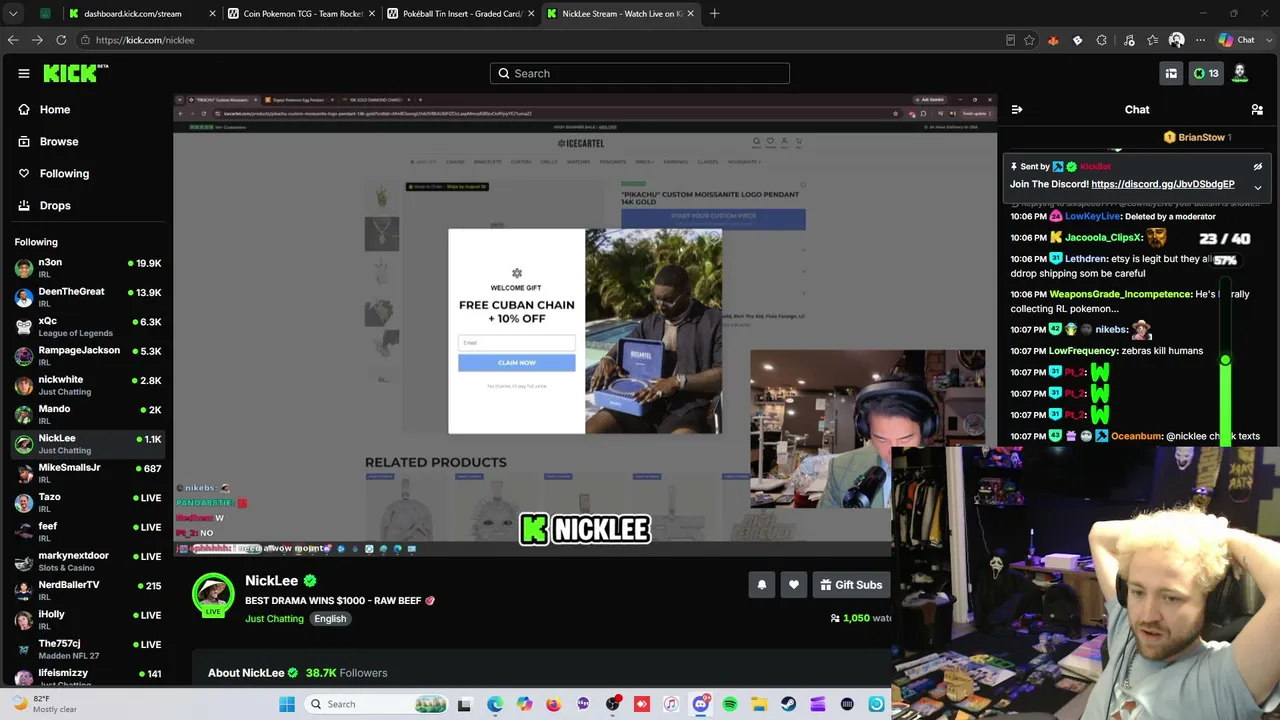The width and height of the screenshot is (1280, 720).
Task: Collapse the chat panel arrow icon
Action: 1017,110
